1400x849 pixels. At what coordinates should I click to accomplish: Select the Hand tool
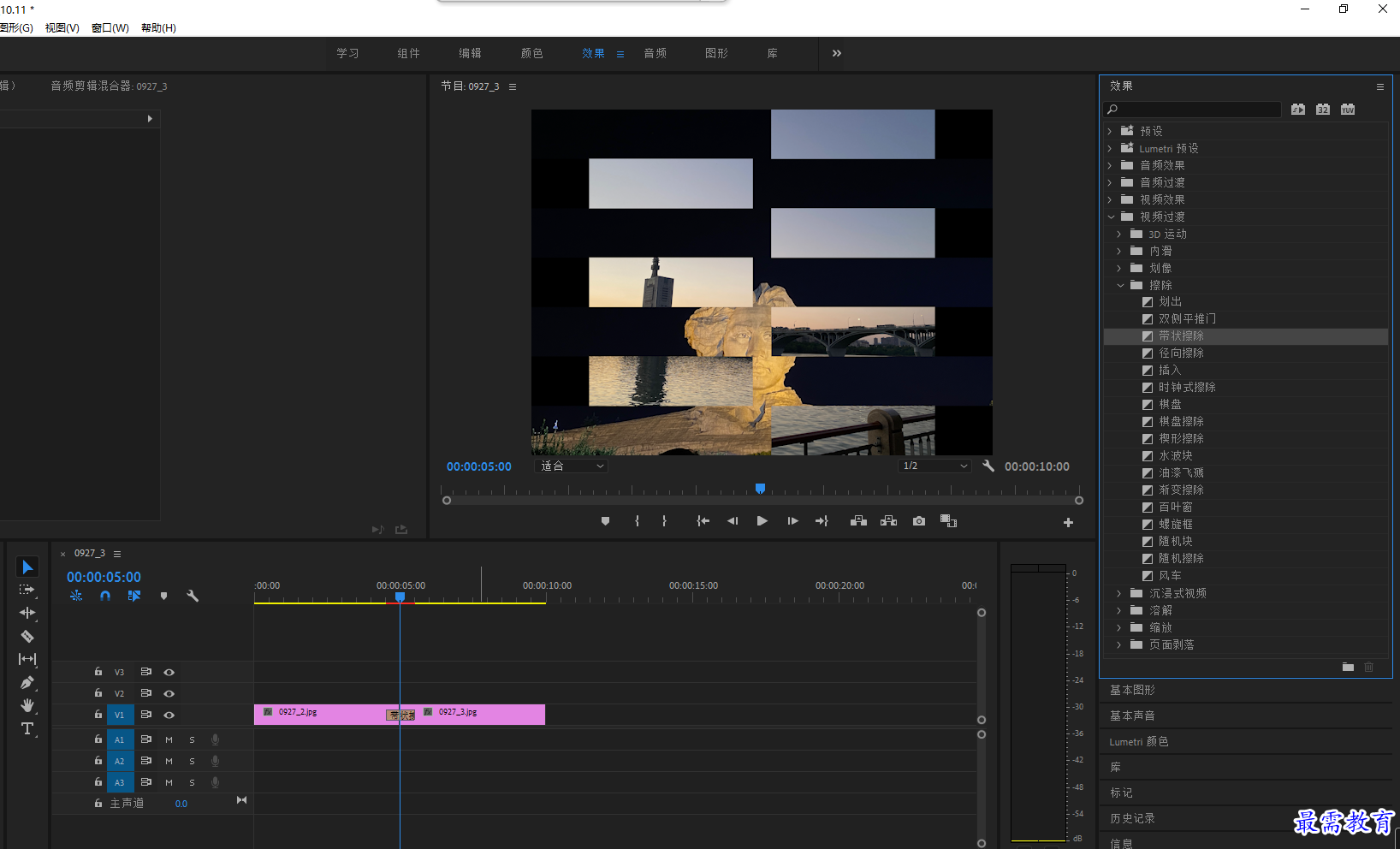(x=27, y=705)
